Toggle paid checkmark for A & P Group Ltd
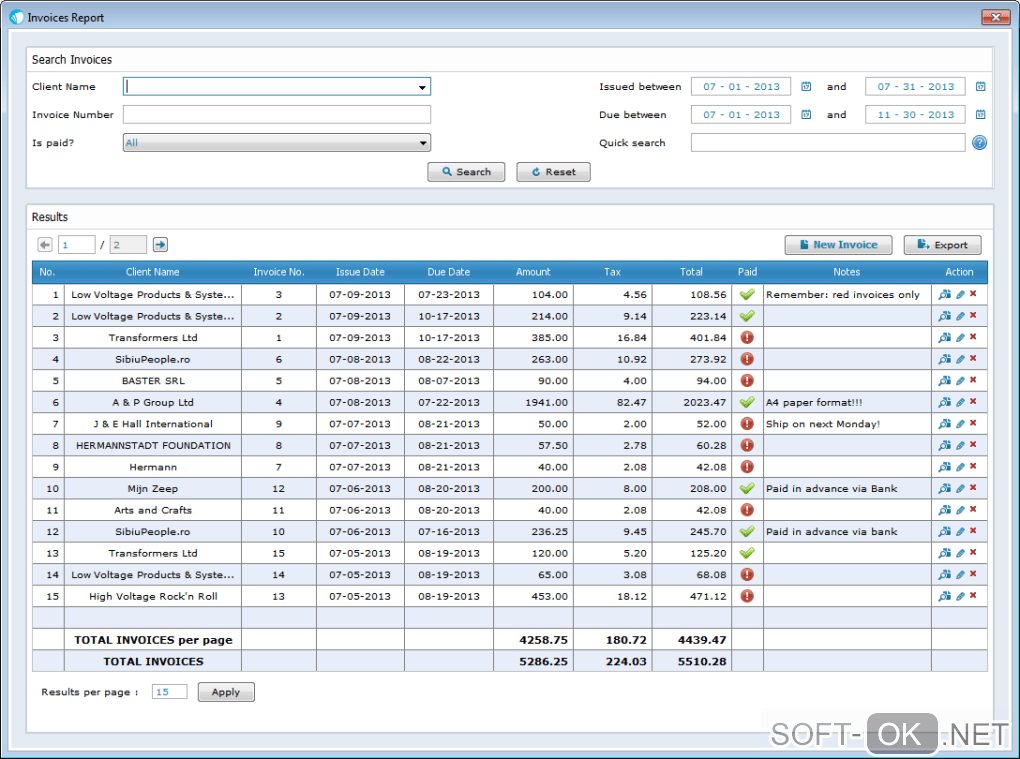1020x759 pixels. point(746,402)
